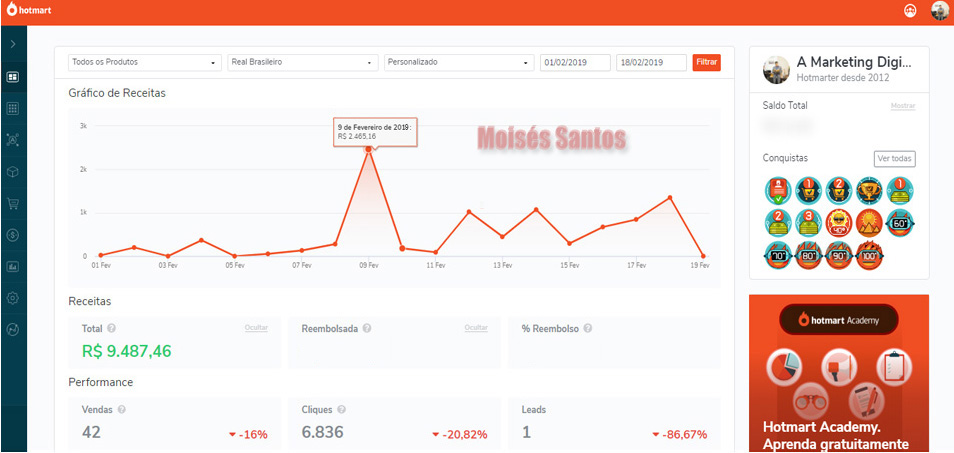Viewport: 954px width, 453px height.
Task: Click the Ver todas achievements button
Action: tap(894, 158)
